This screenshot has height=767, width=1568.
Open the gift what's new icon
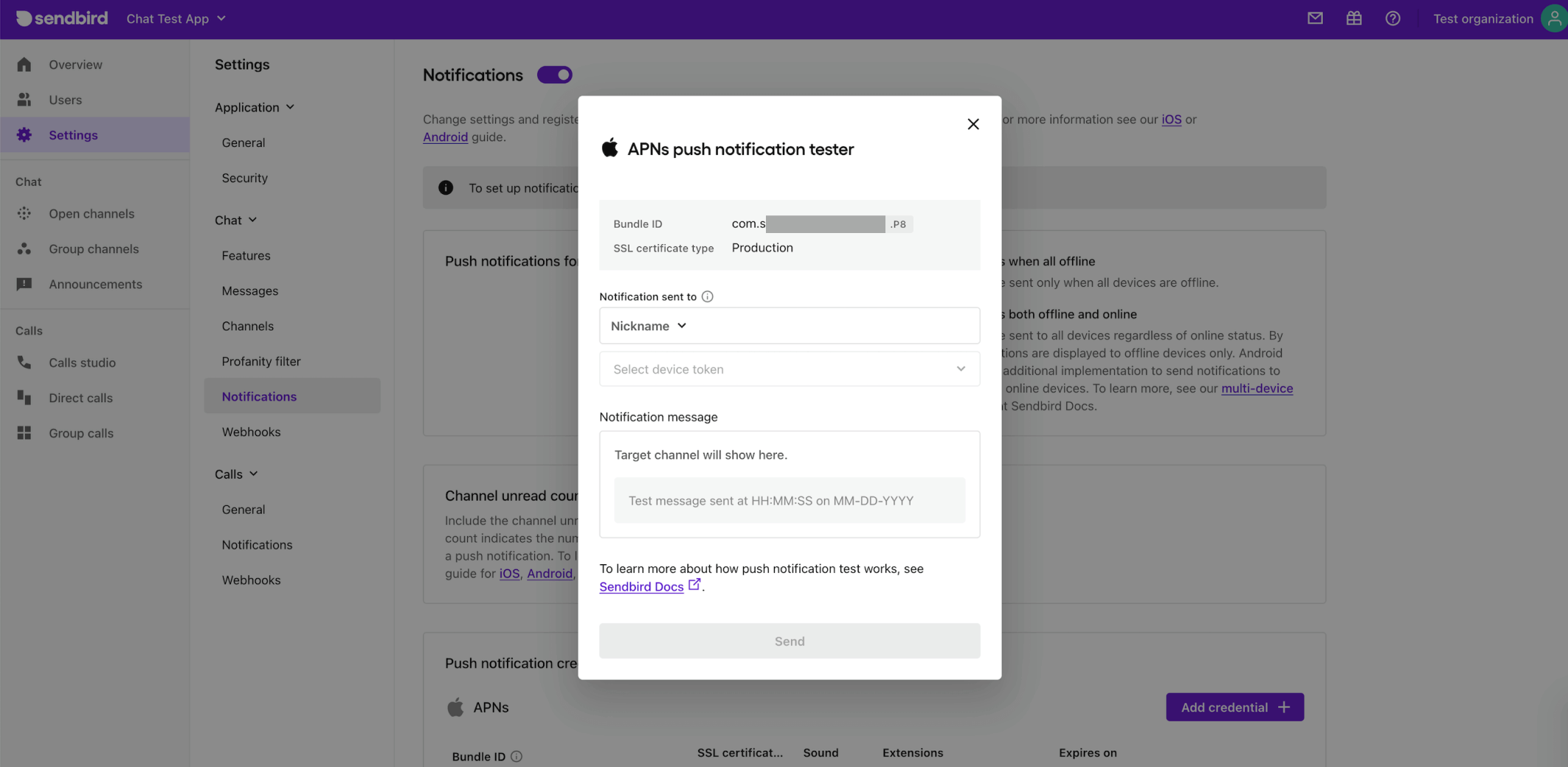[1354, 18]
